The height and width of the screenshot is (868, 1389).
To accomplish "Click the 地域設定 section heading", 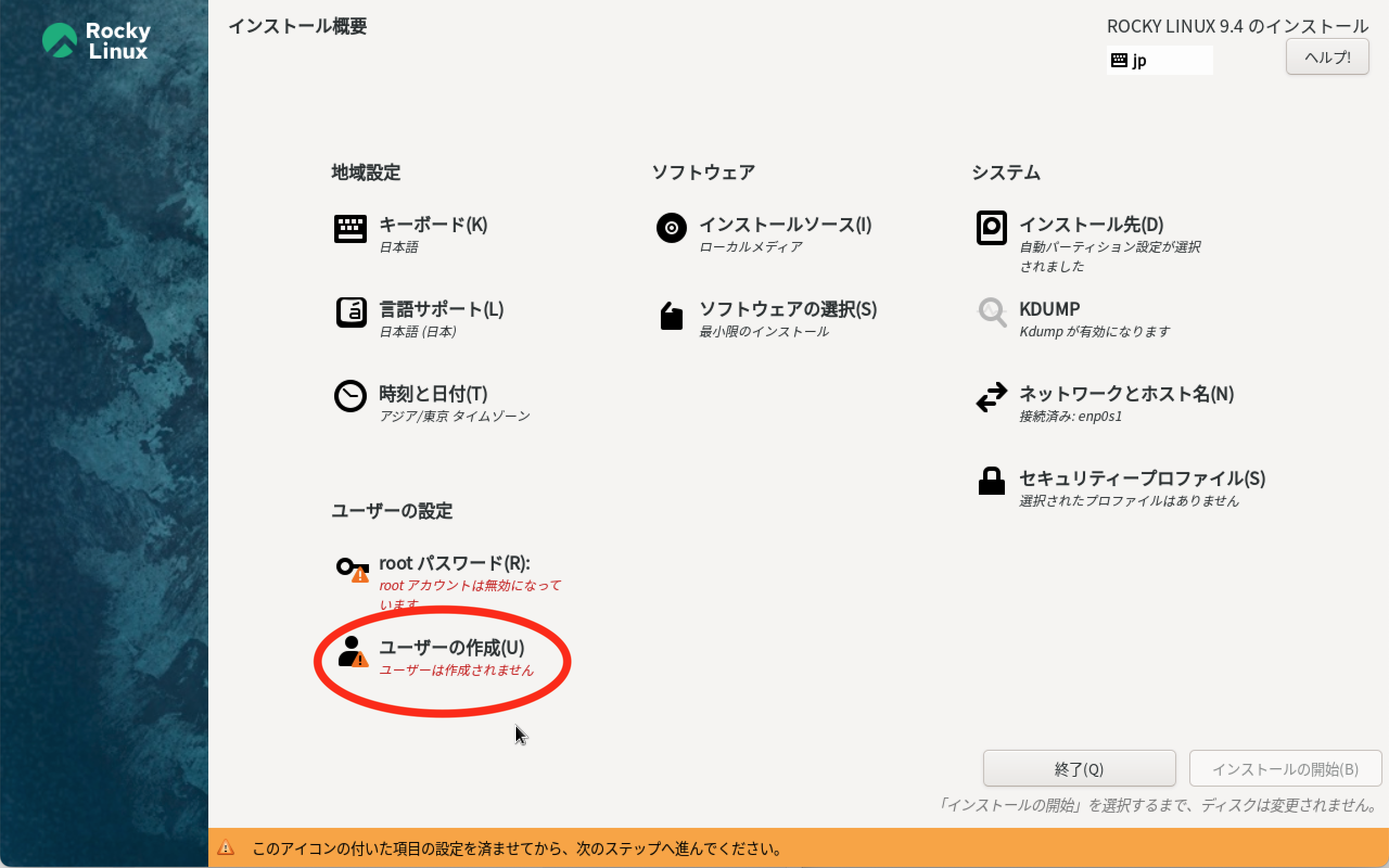I will 366,172.
